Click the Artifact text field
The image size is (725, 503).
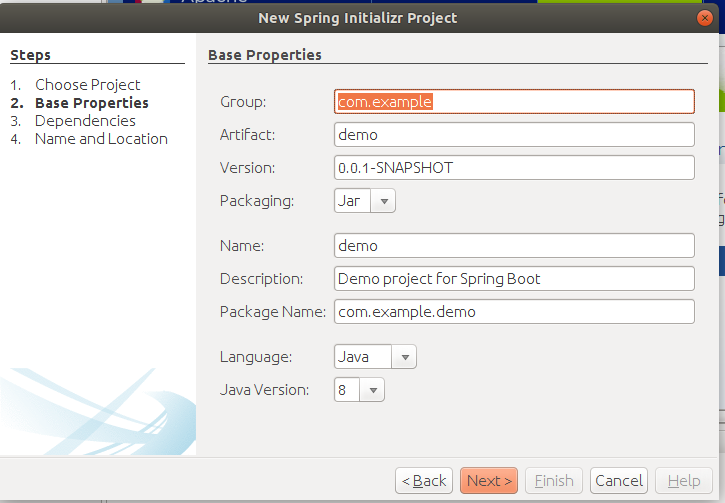tap(514, 135)
